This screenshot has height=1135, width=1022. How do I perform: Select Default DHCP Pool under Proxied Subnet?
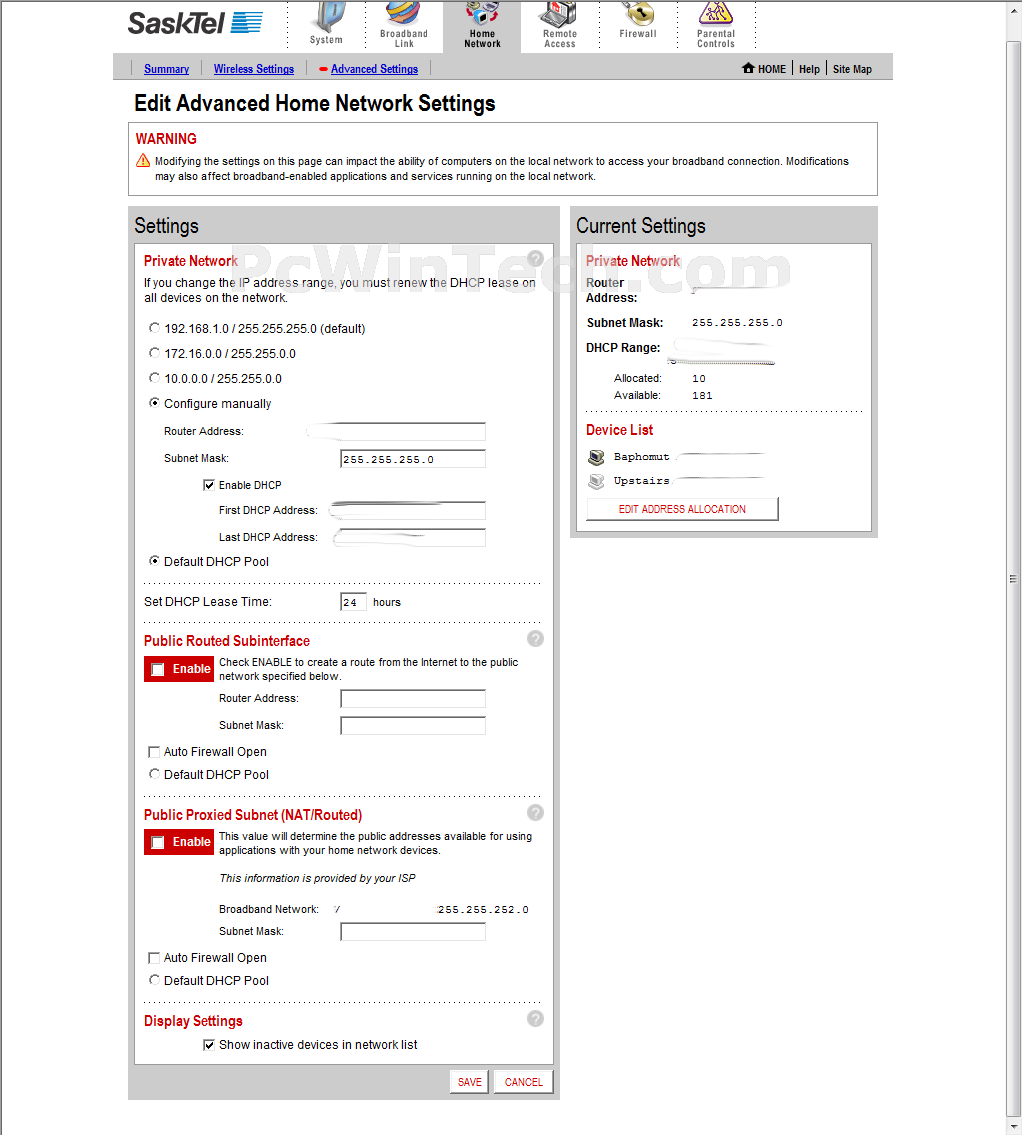point(154,979)
